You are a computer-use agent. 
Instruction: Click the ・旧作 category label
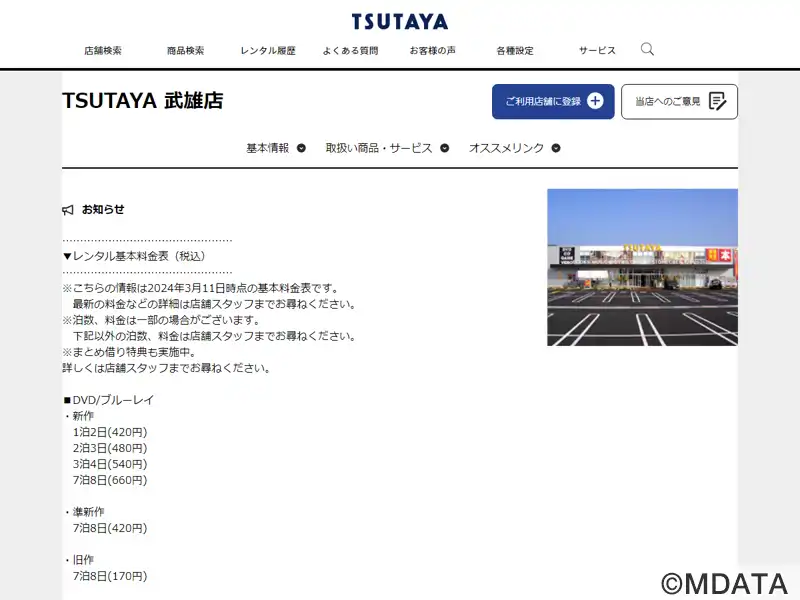(79, 560)
